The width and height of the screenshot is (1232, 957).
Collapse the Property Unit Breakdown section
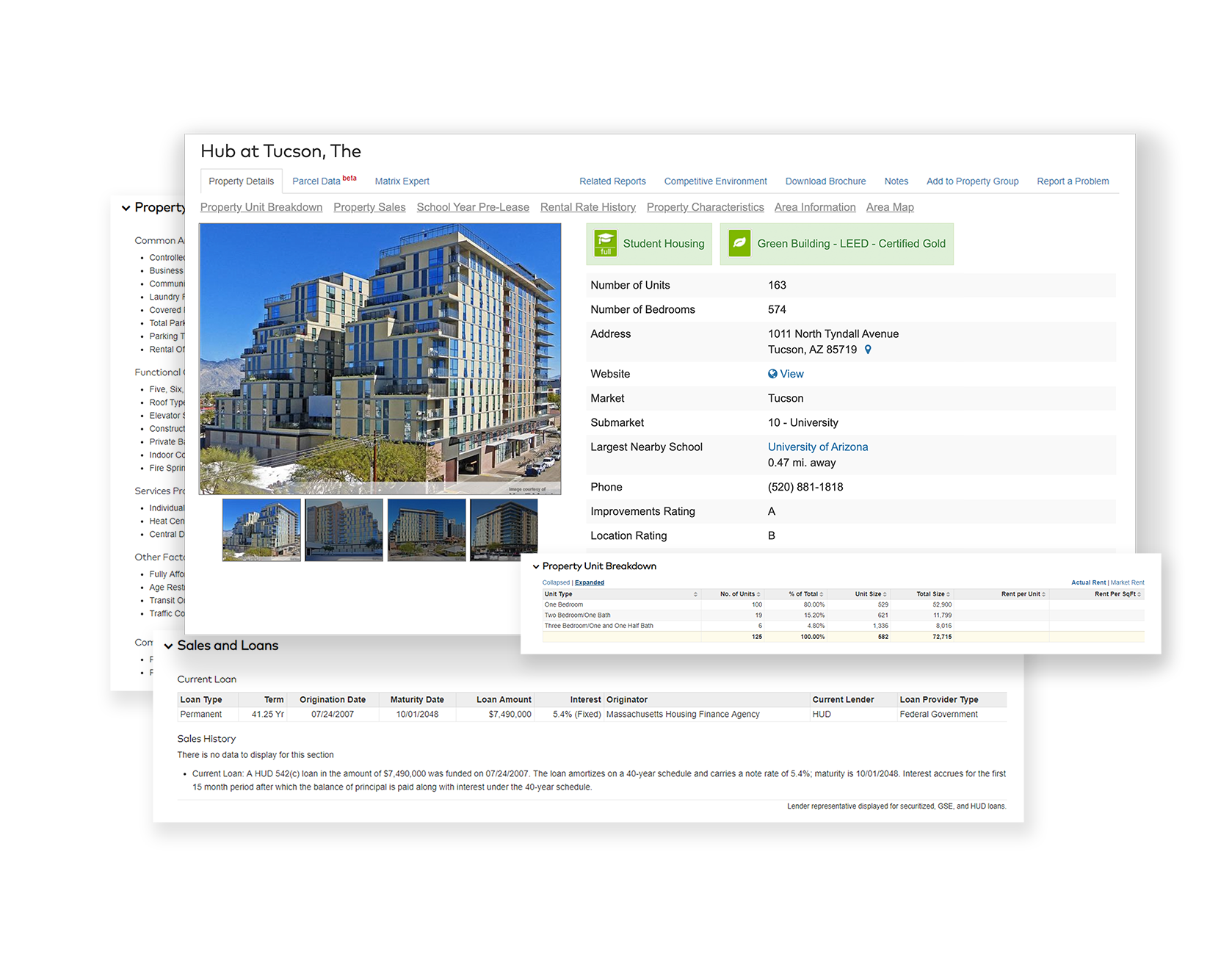(x=535, y=566)
